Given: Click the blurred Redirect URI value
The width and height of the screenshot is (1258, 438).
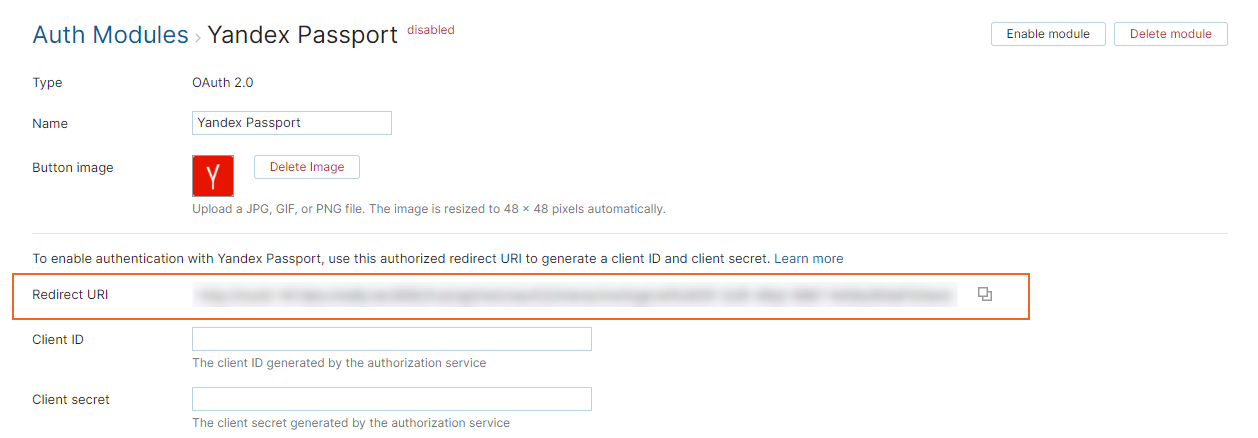Looking at the screenshot, I should [x=575, y=295].
